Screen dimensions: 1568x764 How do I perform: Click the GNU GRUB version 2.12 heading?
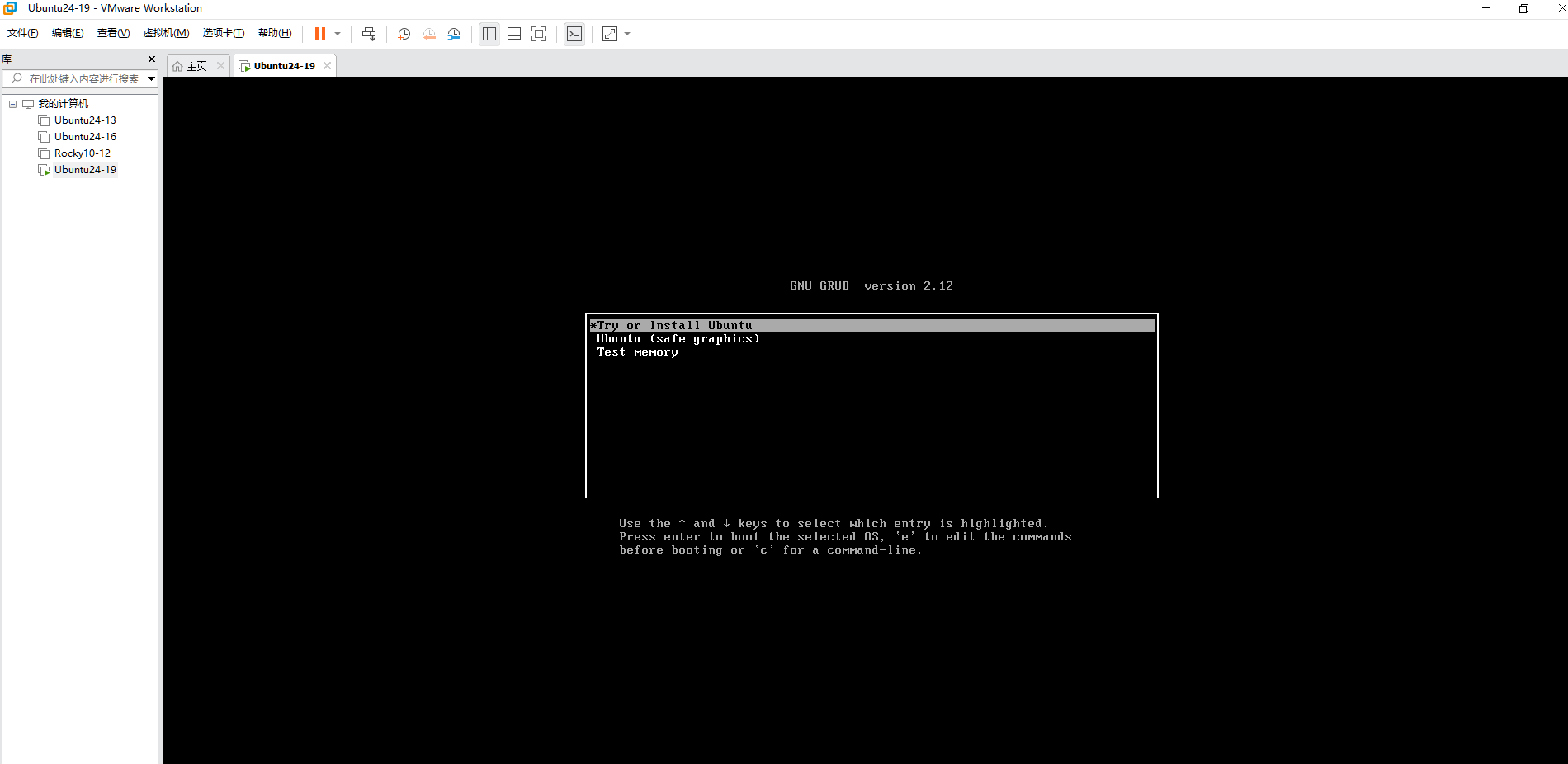[871, 286]
